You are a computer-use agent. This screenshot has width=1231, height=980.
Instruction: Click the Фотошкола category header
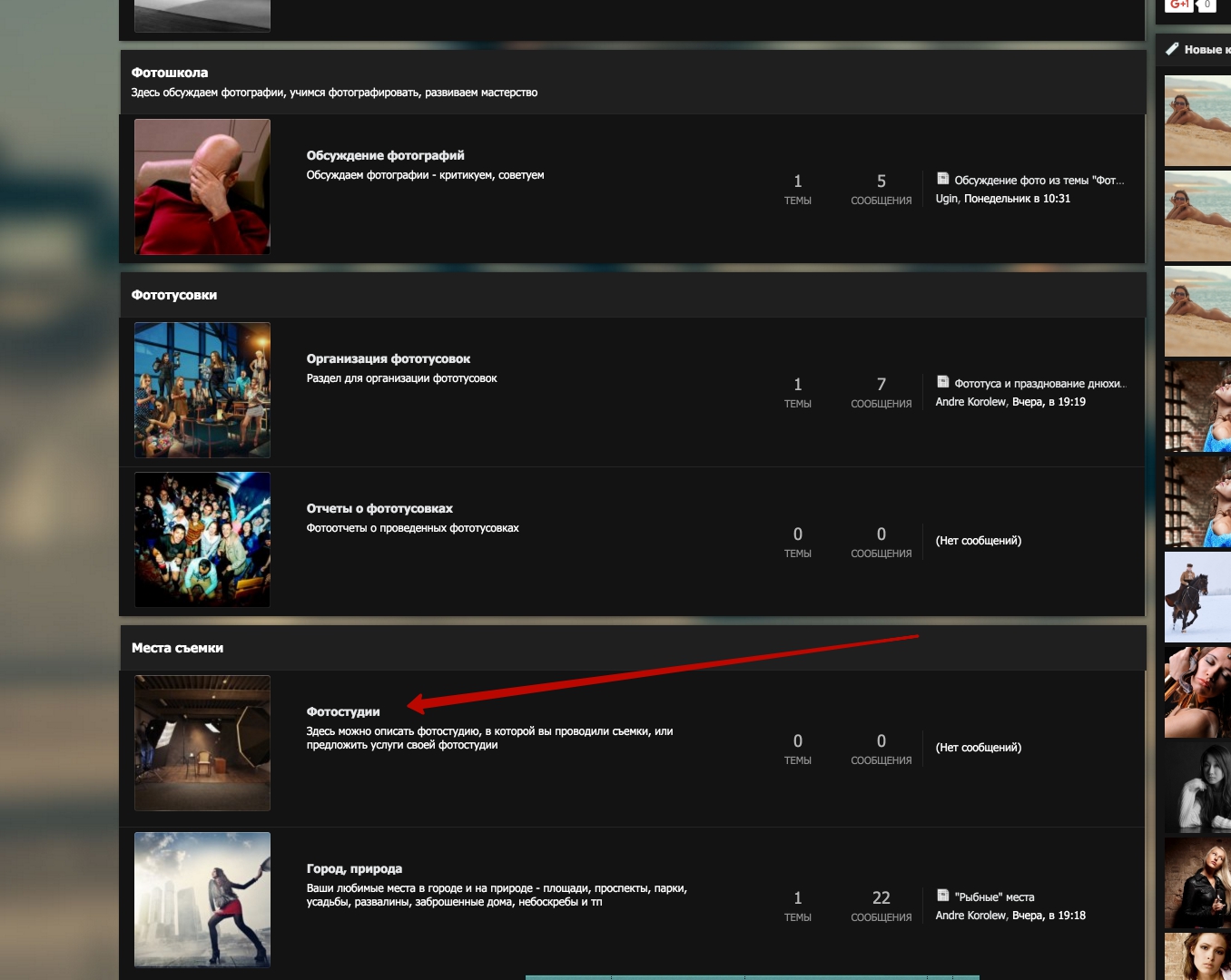coord(169,73)
